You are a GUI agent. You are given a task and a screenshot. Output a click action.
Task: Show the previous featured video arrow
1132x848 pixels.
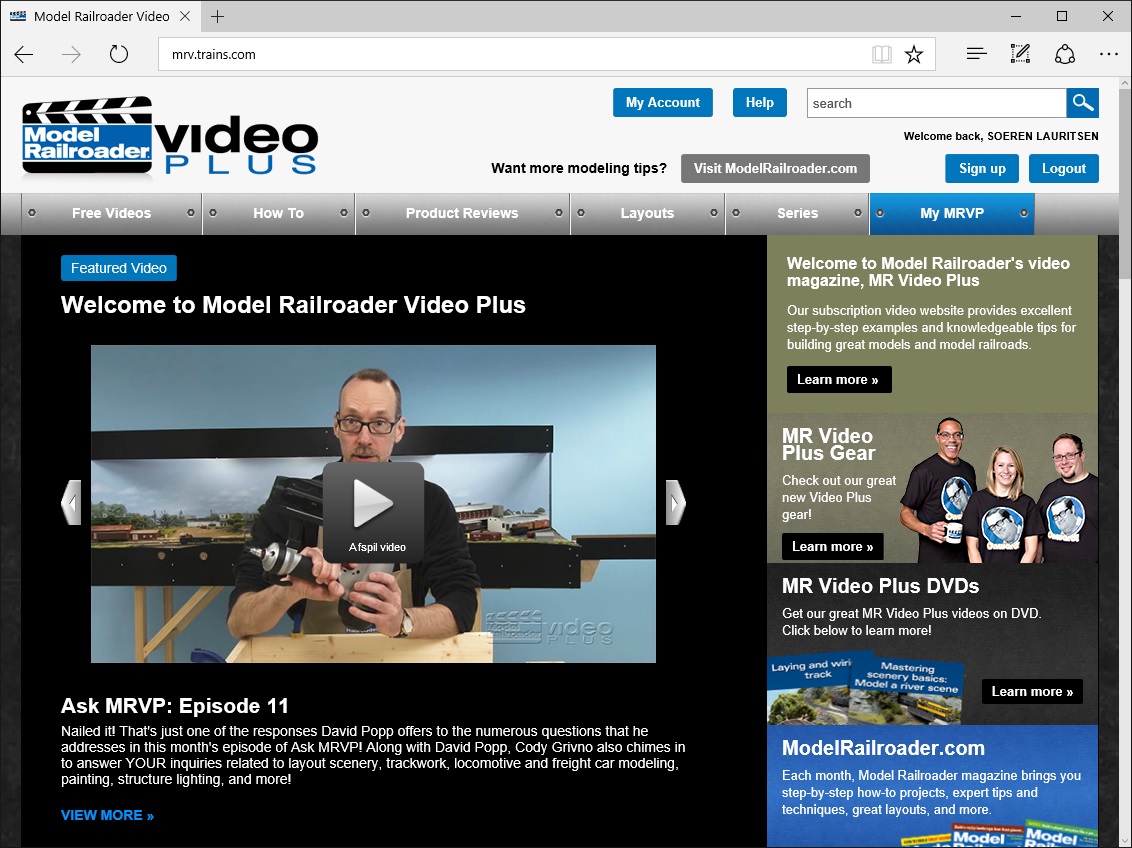(x=71, y=502)
